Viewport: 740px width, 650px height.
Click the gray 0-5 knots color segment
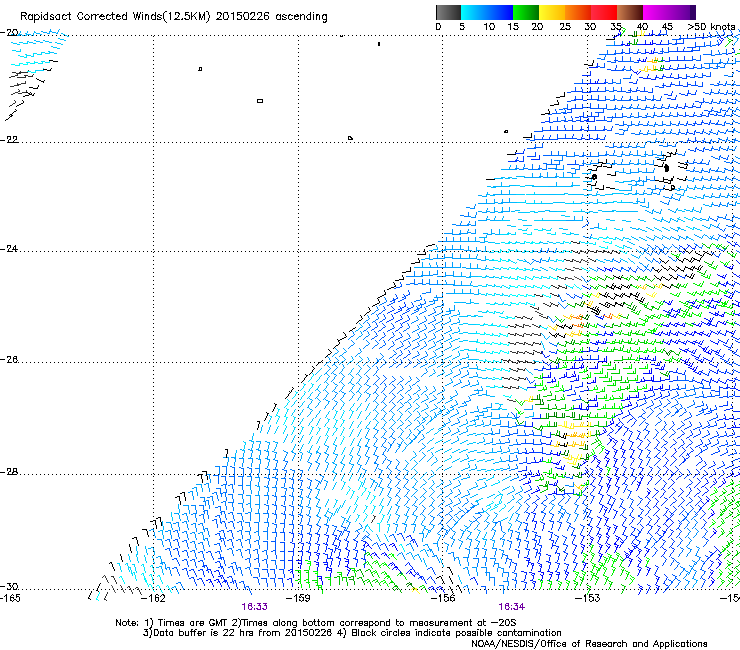tap(448, 12)
